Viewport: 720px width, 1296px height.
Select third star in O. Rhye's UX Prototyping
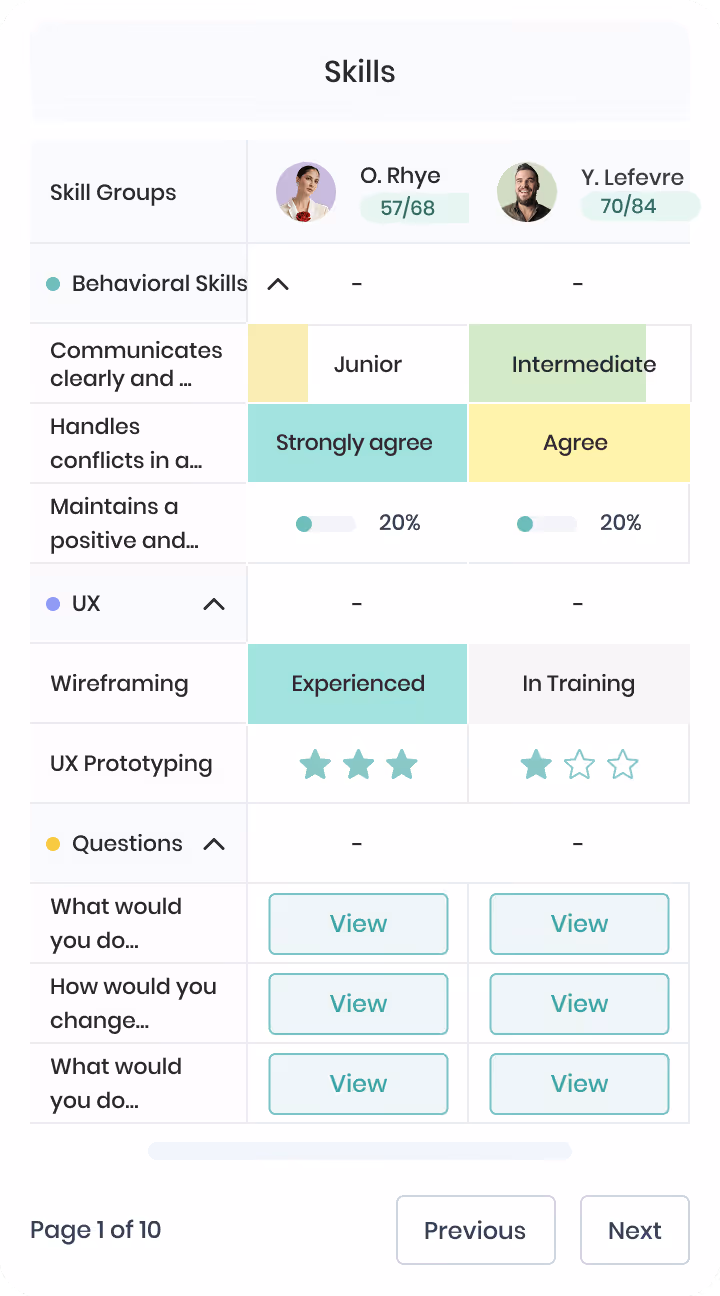(x=402, y=765)
